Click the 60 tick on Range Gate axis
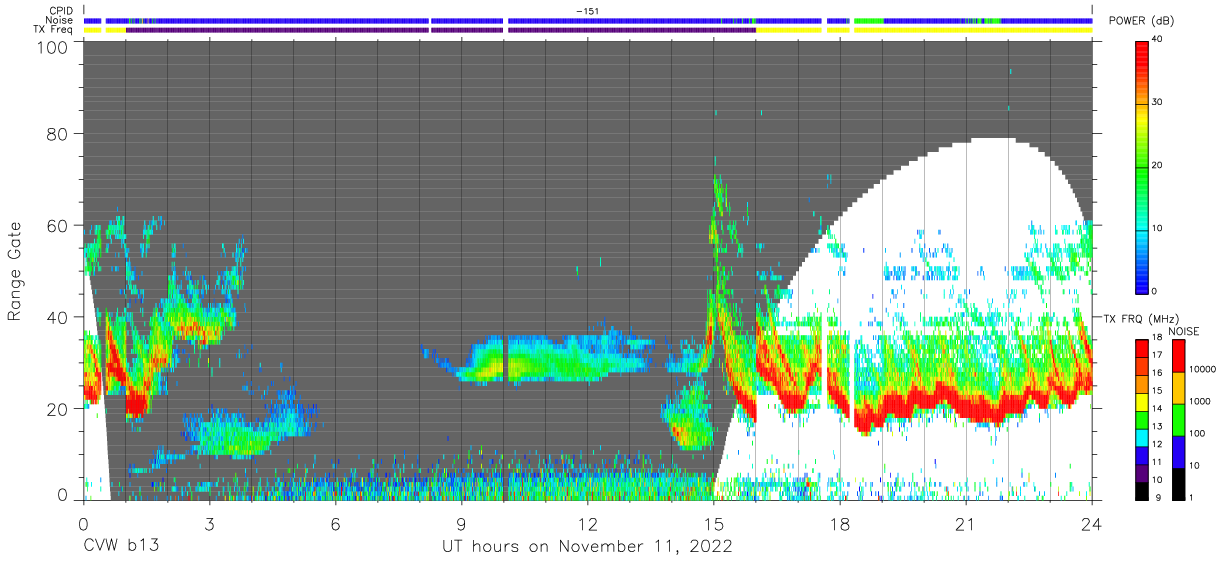Screen dimensions: 1228x567 [x=58, y=227]
